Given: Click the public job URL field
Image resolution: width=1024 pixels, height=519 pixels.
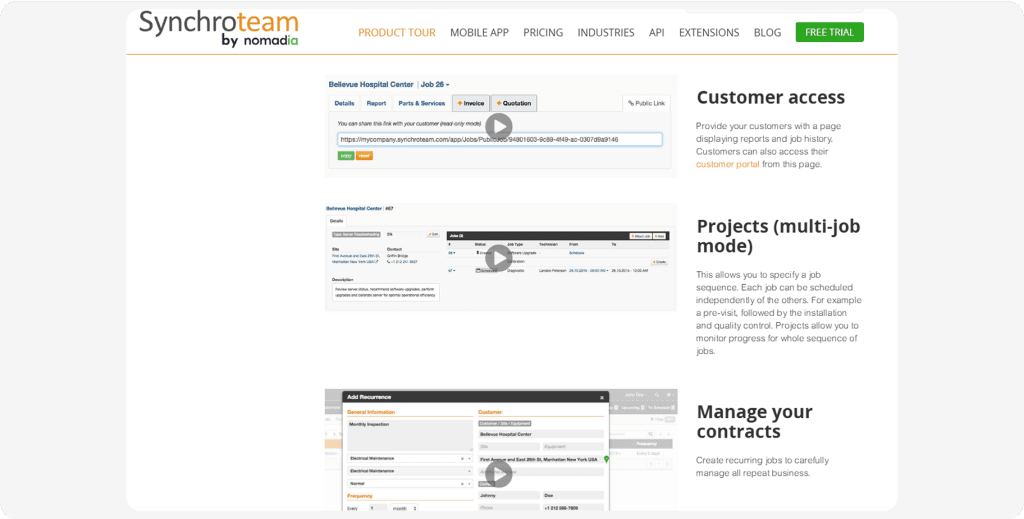Looking at the screenshot, I should tap(499, 140).
